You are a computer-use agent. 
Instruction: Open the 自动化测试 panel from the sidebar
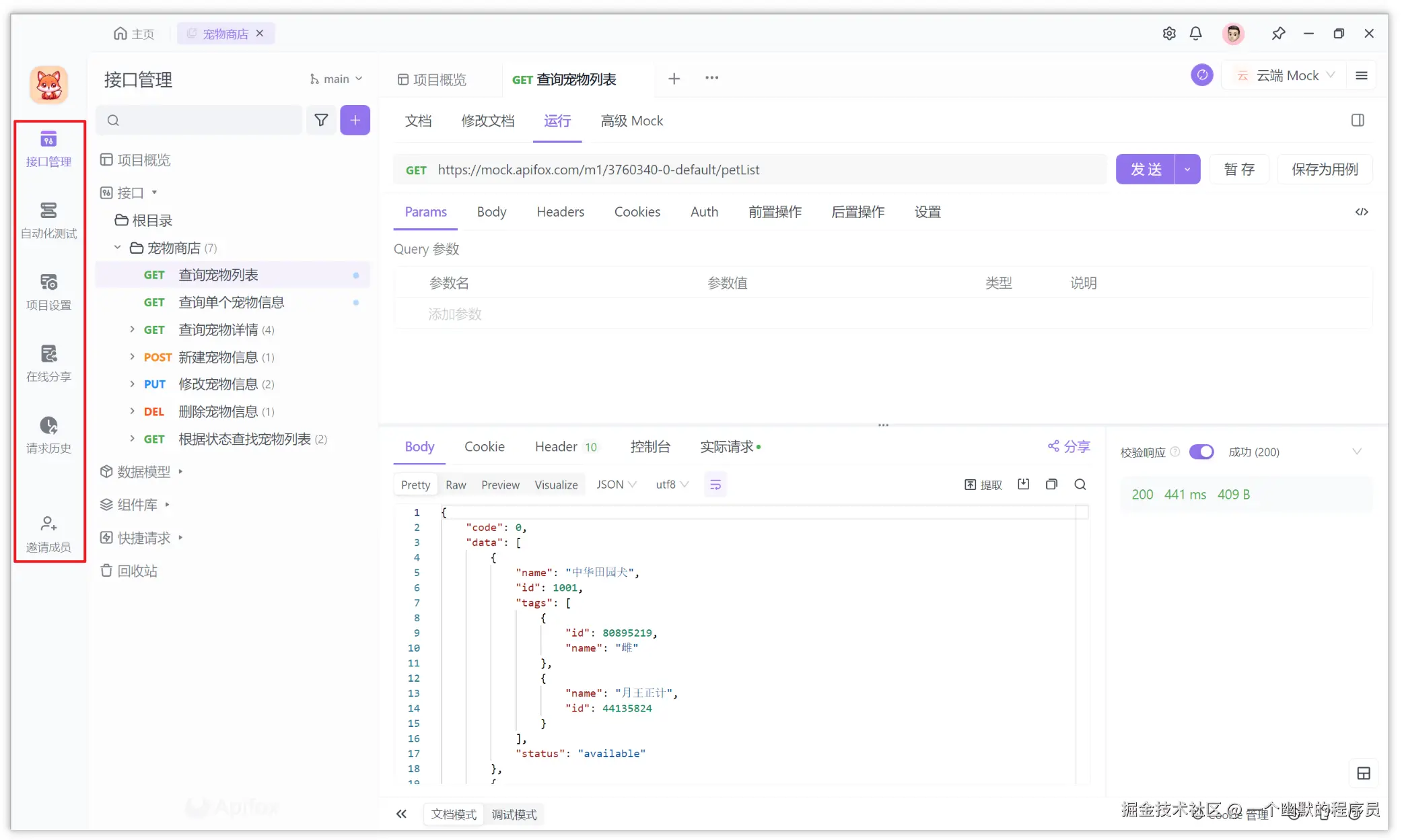point(48,221)
